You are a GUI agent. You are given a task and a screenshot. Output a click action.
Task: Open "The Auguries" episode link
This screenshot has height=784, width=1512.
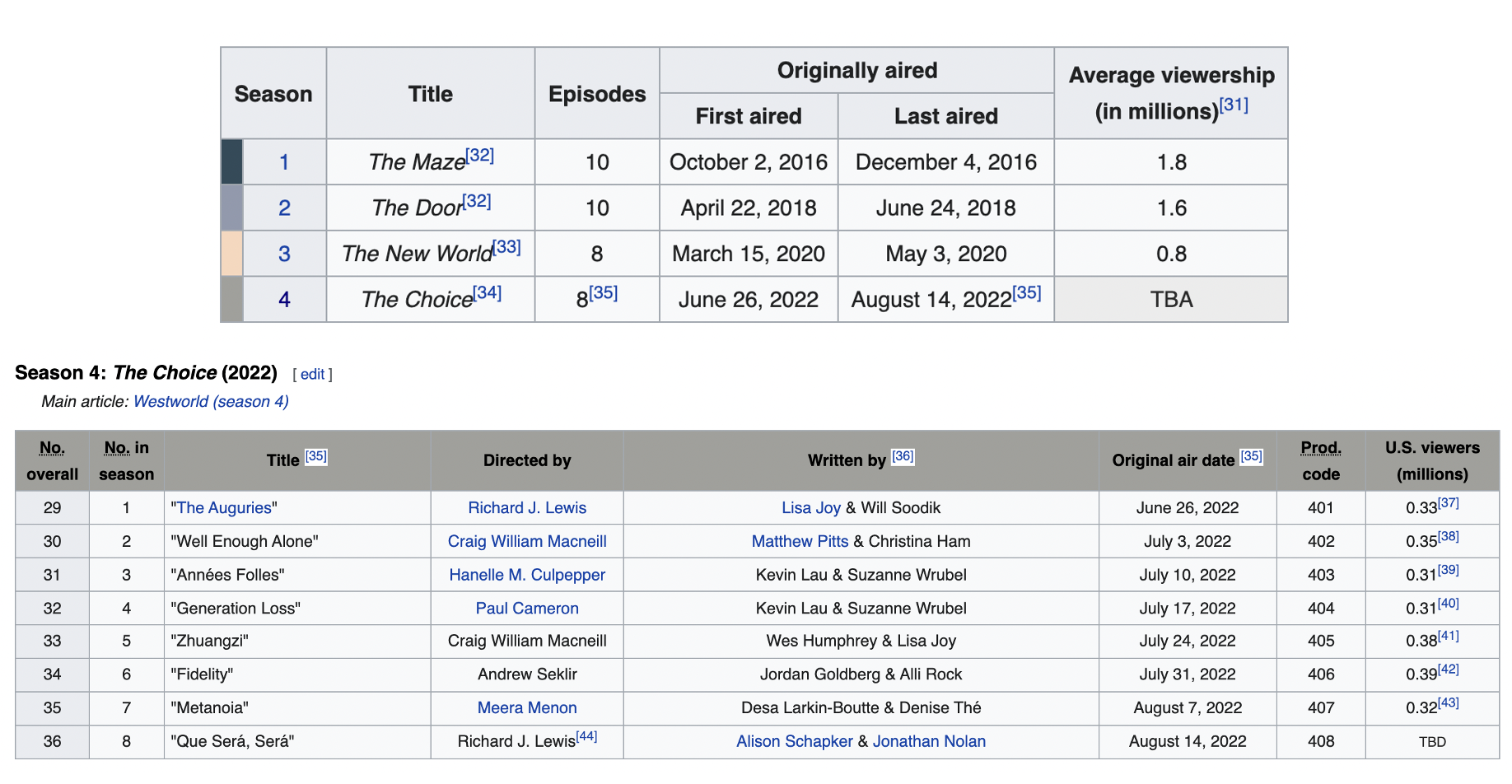224,508
